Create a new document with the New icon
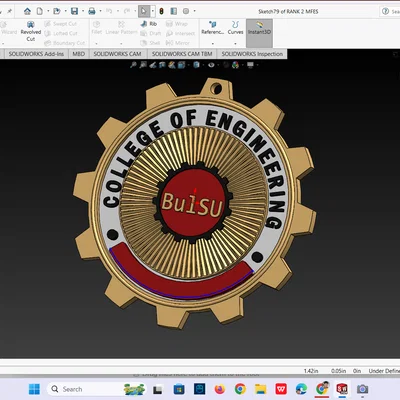The height and width of the screenshot is (400, 400). (x=40, y=11)
